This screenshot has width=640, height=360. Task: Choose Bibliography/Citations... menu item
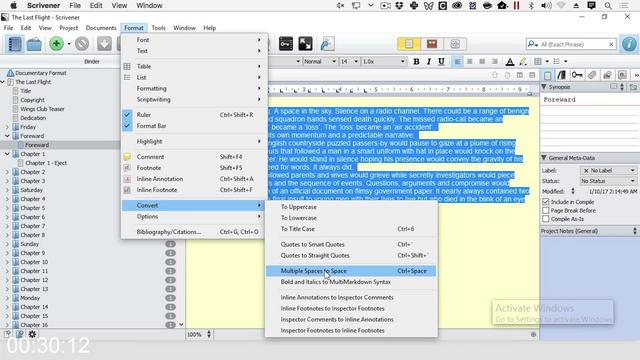click(194, 232)
